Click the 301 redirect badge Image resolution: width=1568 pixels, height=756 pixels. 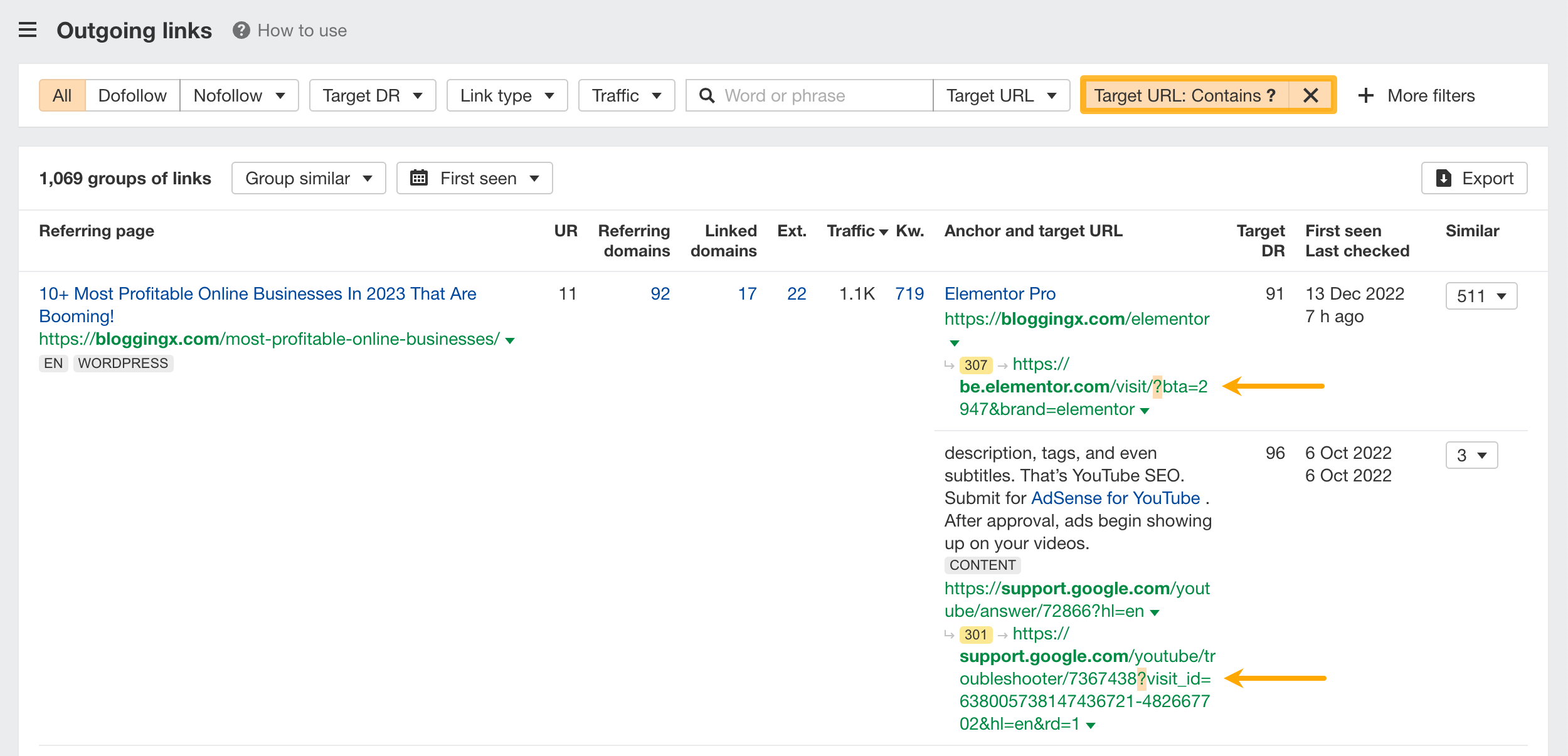coord(976,634)
